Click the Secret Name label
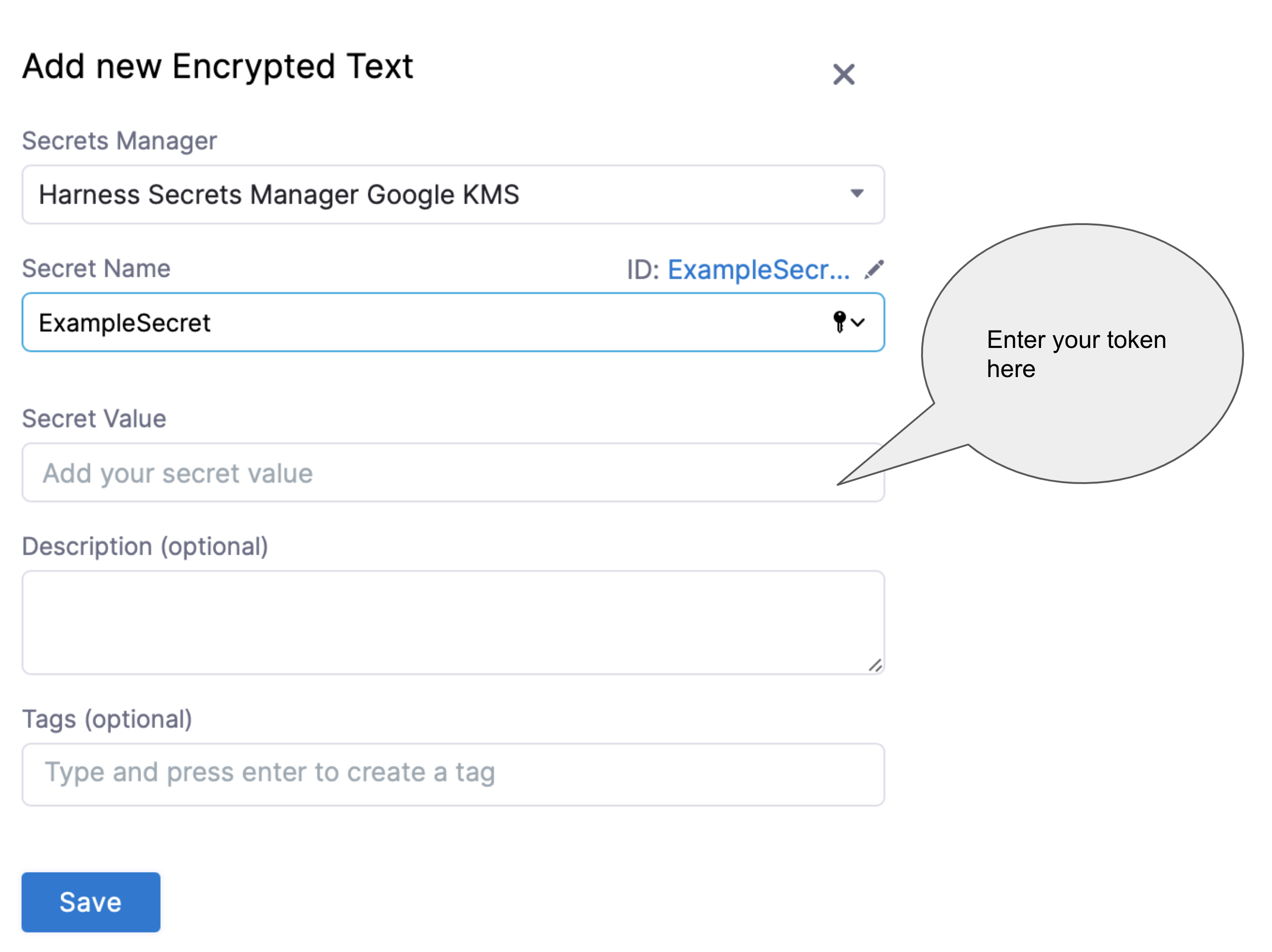1272x952 pixels. 96,268
